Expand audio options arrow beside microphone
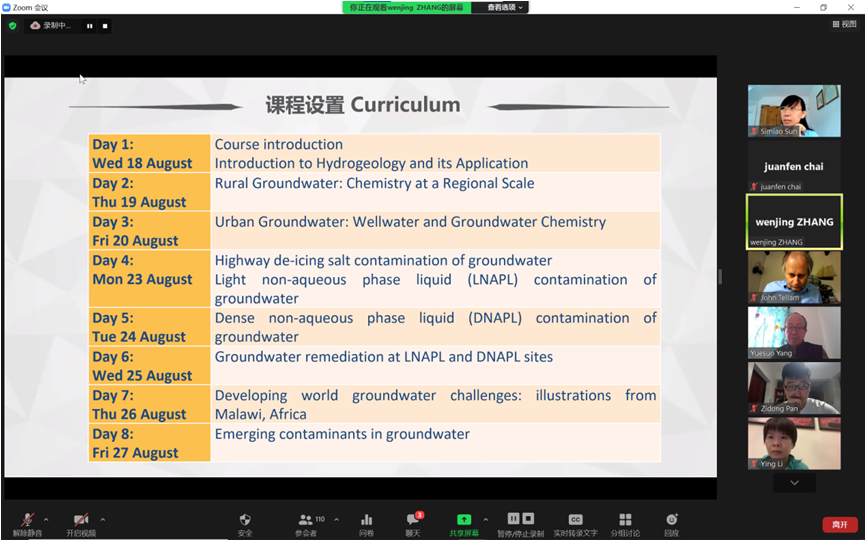Viewport: 866px width, 541px height. tap(46, 519)
